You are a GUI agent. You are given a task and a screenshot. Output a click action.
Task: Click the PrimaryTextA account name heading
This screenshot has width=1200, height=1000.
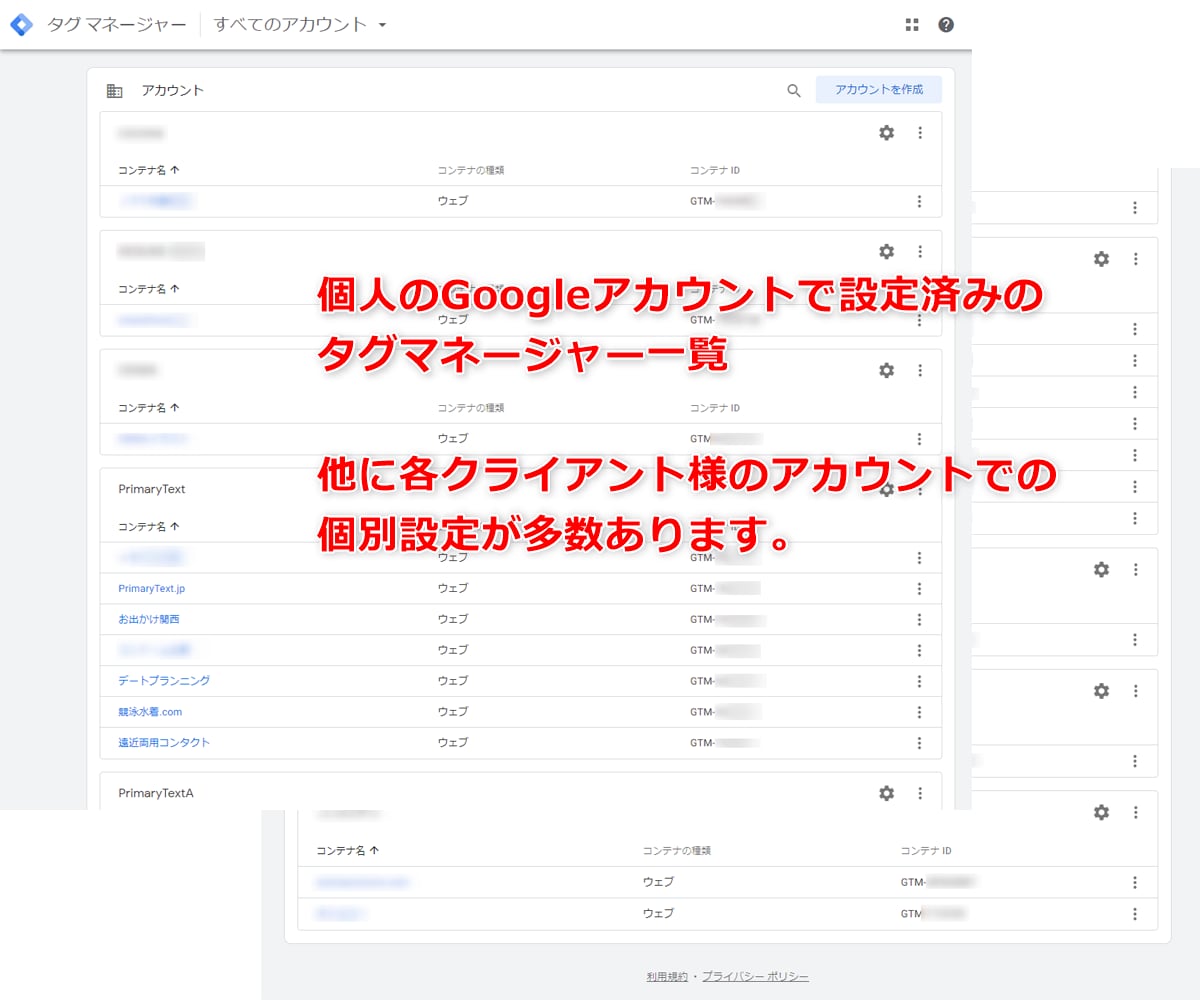click(x=155, y=793)
